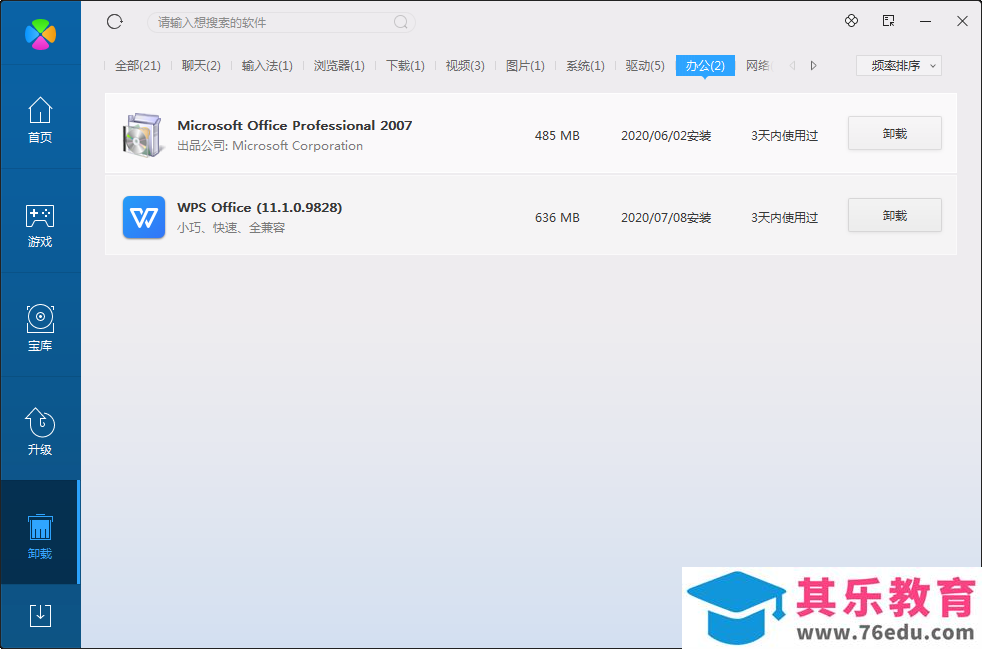Click 3天内使用过 in WPS Office row
The width and height of the screenshot is (982, 649).
[x=785, y=218]
